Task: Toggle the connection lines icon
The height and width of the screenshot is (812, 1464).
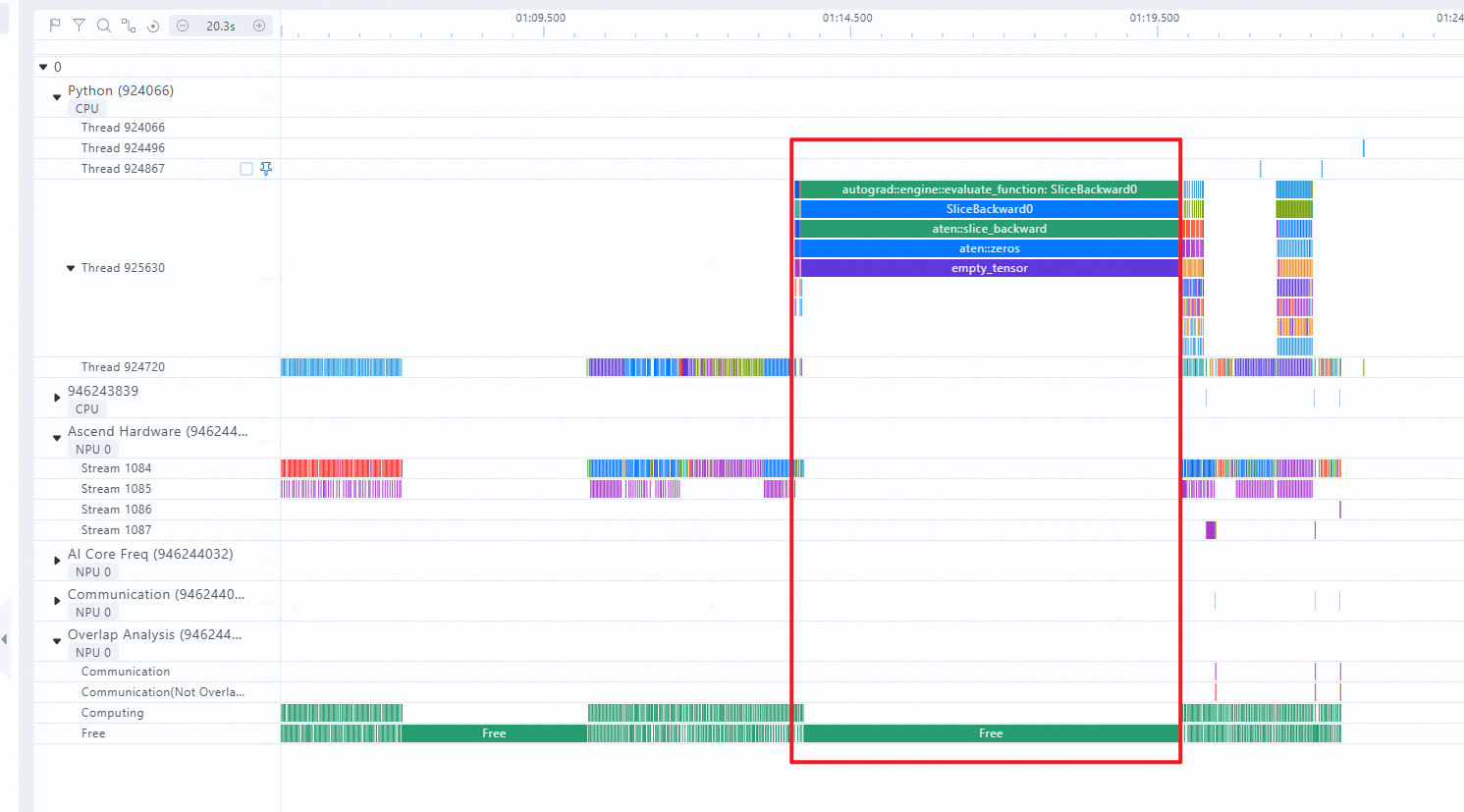Action: coord(129,26)
